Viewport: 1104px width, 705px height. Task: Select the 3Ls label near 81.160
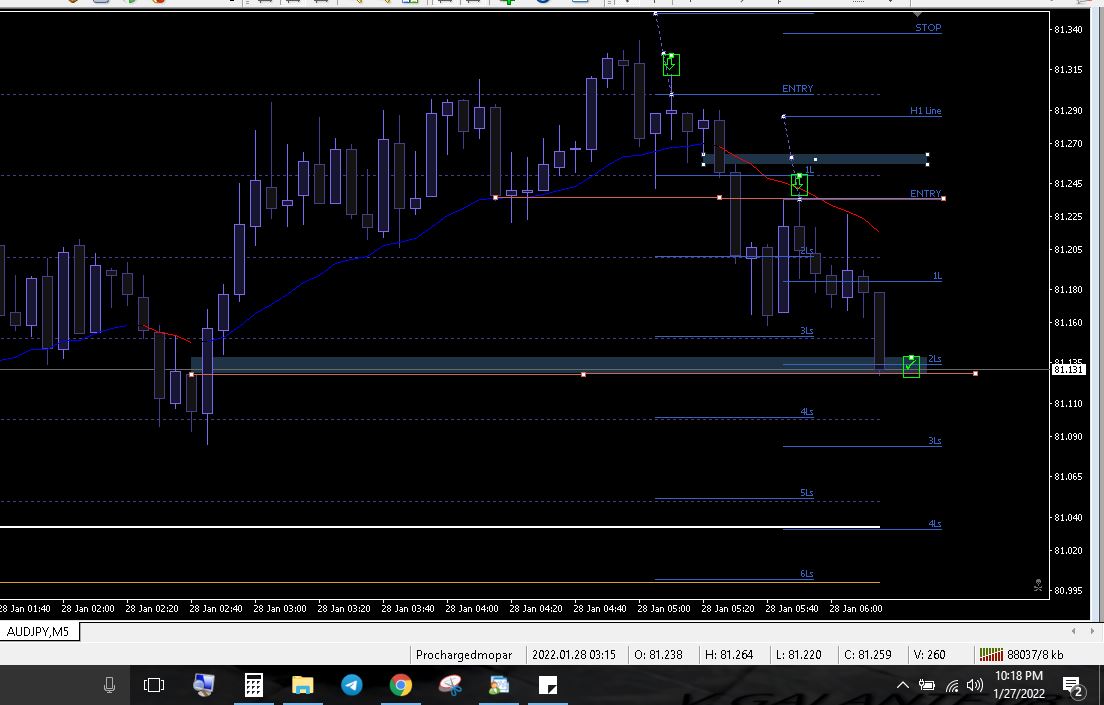(806, 330)
